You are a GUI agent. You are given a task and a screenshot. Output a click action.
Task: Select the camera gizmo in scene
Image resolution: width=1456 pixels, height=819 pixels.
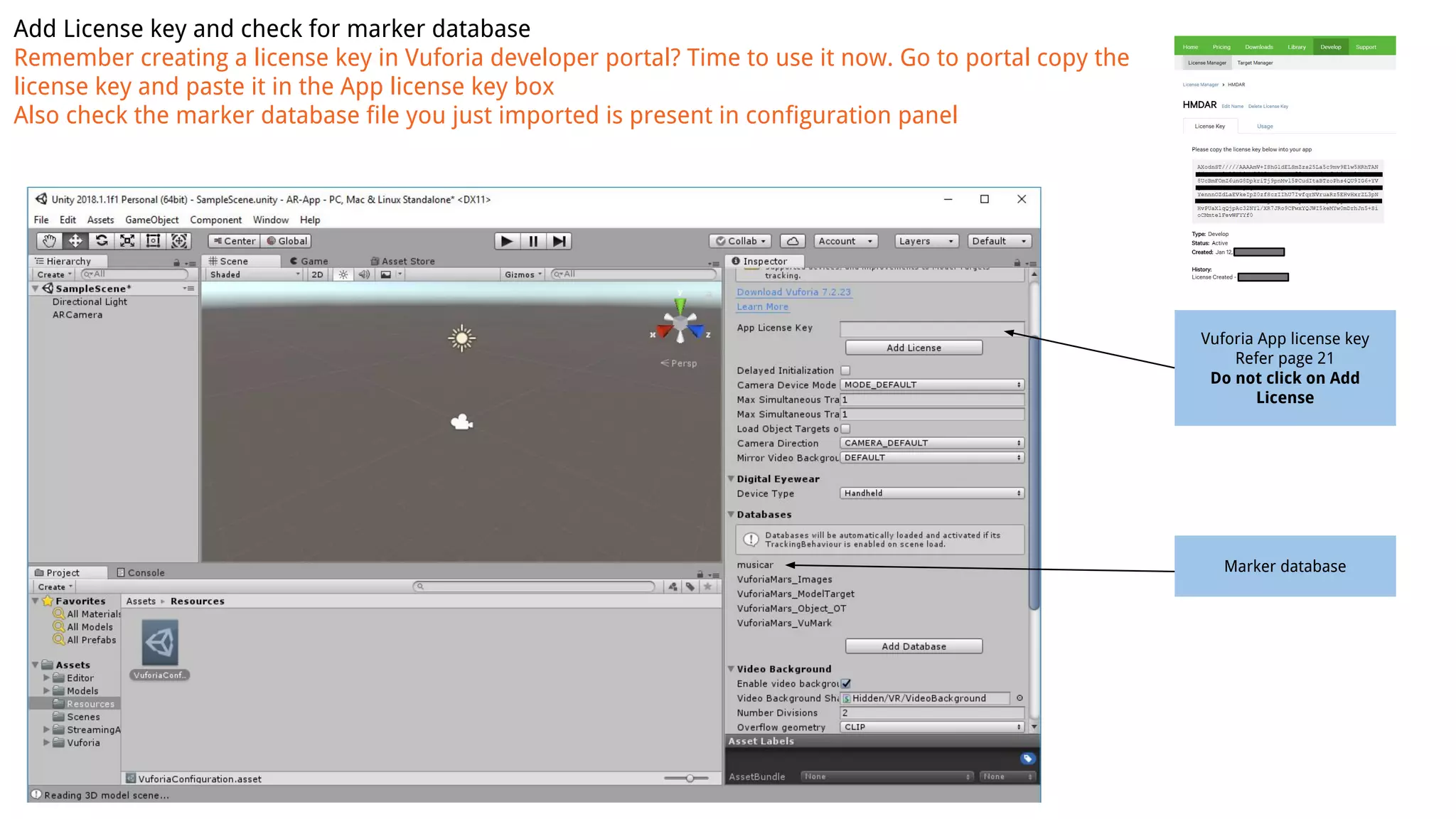click(462, 422)
